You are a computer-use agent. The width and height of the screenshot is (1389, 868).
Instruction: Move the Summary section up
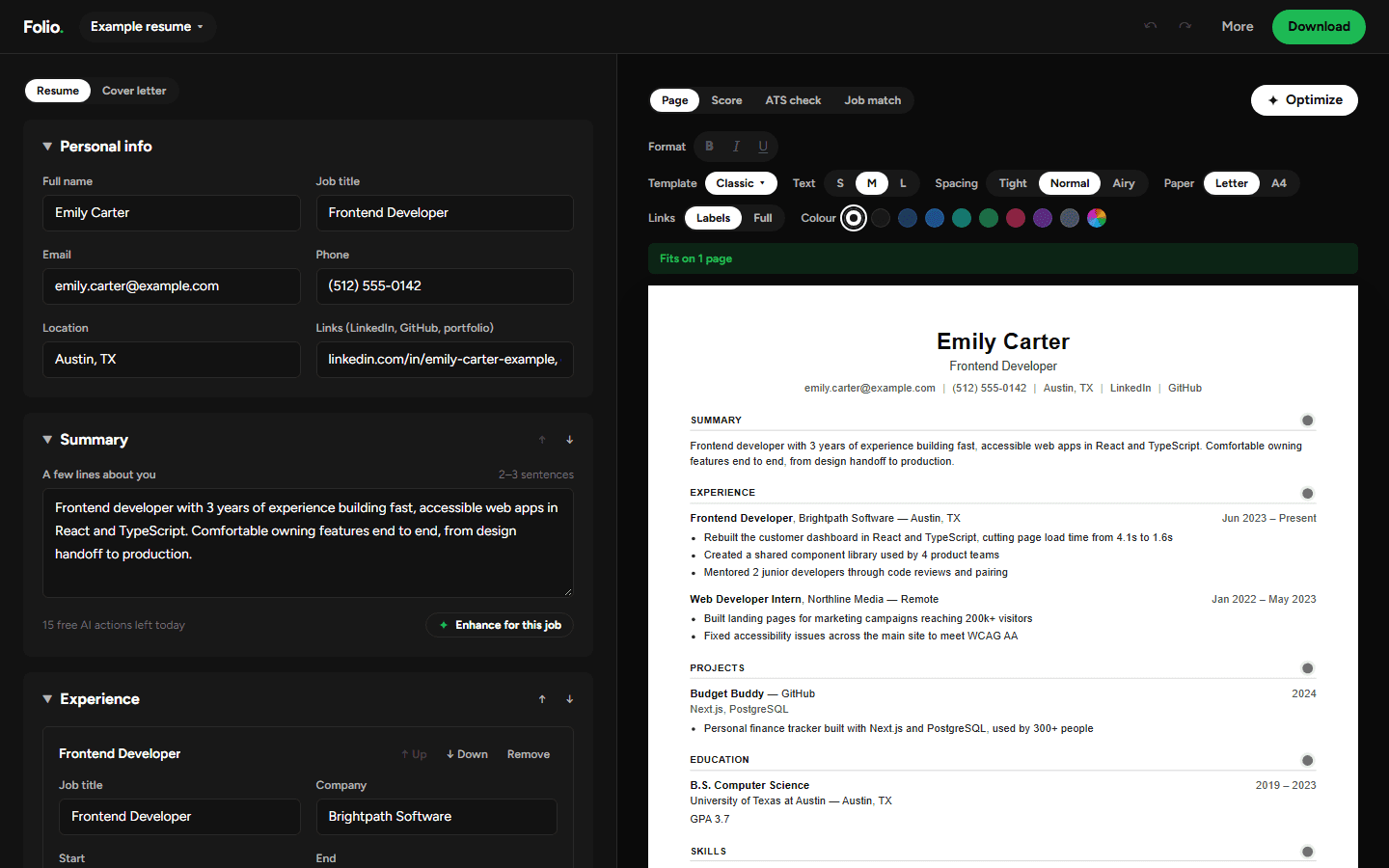pos(542,440)
